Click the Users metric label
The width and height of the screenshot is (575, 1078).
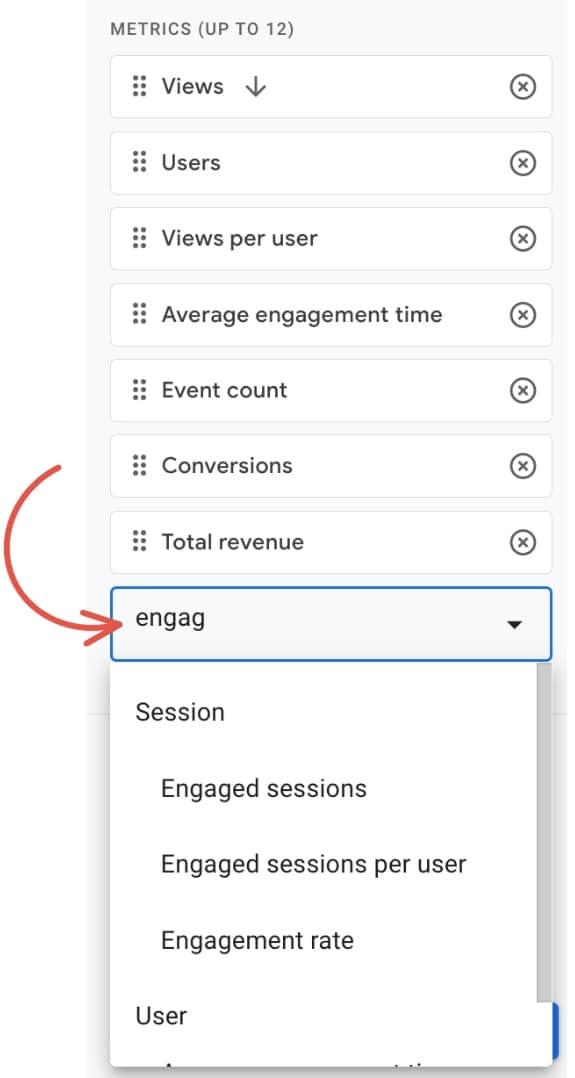(191, 163)
